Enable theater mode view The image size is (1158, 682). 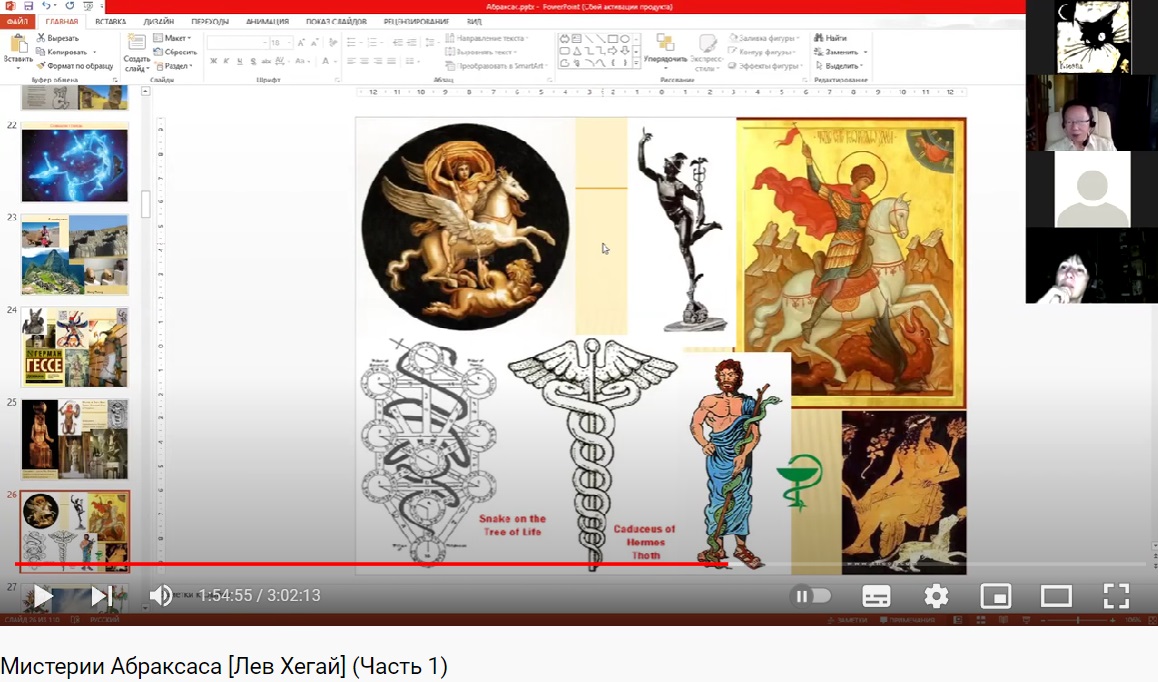coord(1056,596)
